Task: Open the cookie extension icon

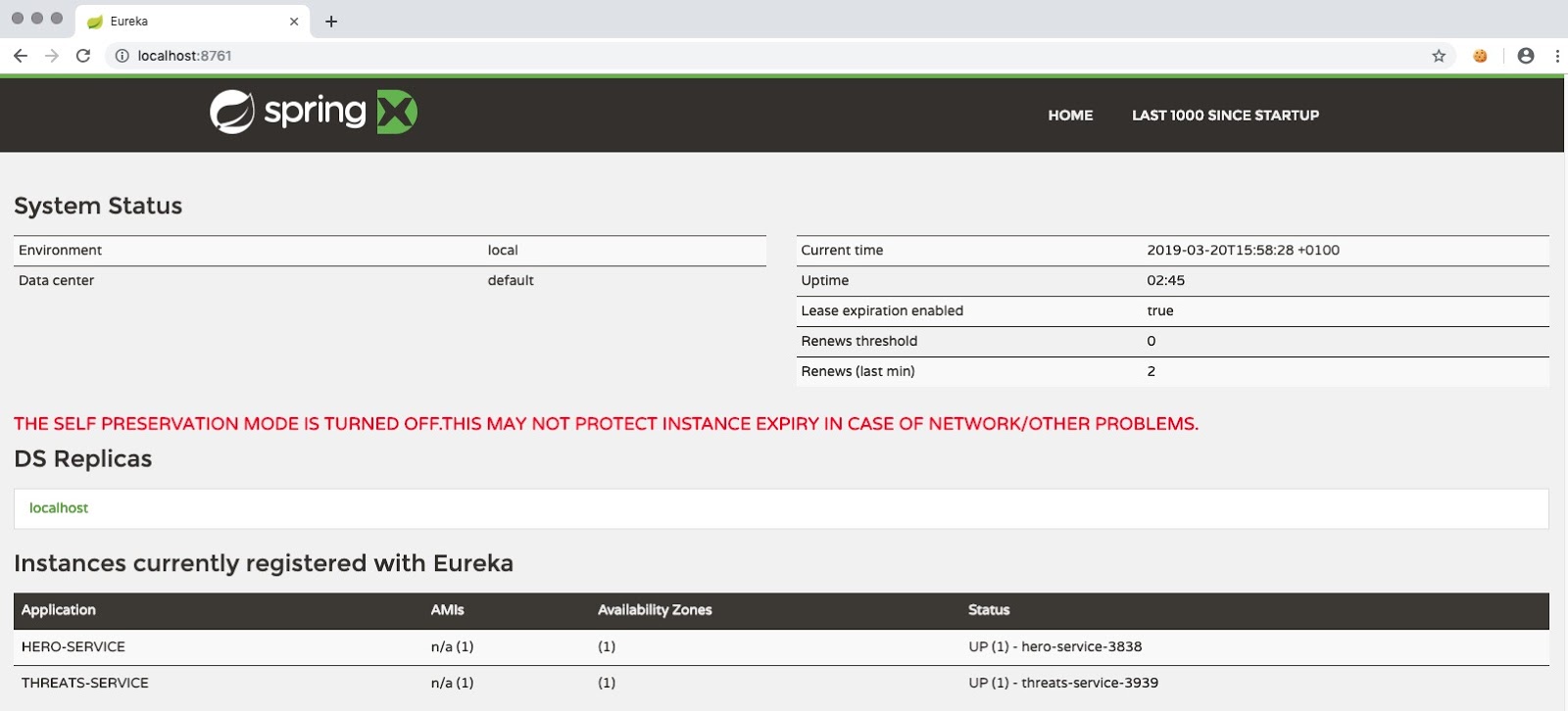Action: pos(1480,56)
